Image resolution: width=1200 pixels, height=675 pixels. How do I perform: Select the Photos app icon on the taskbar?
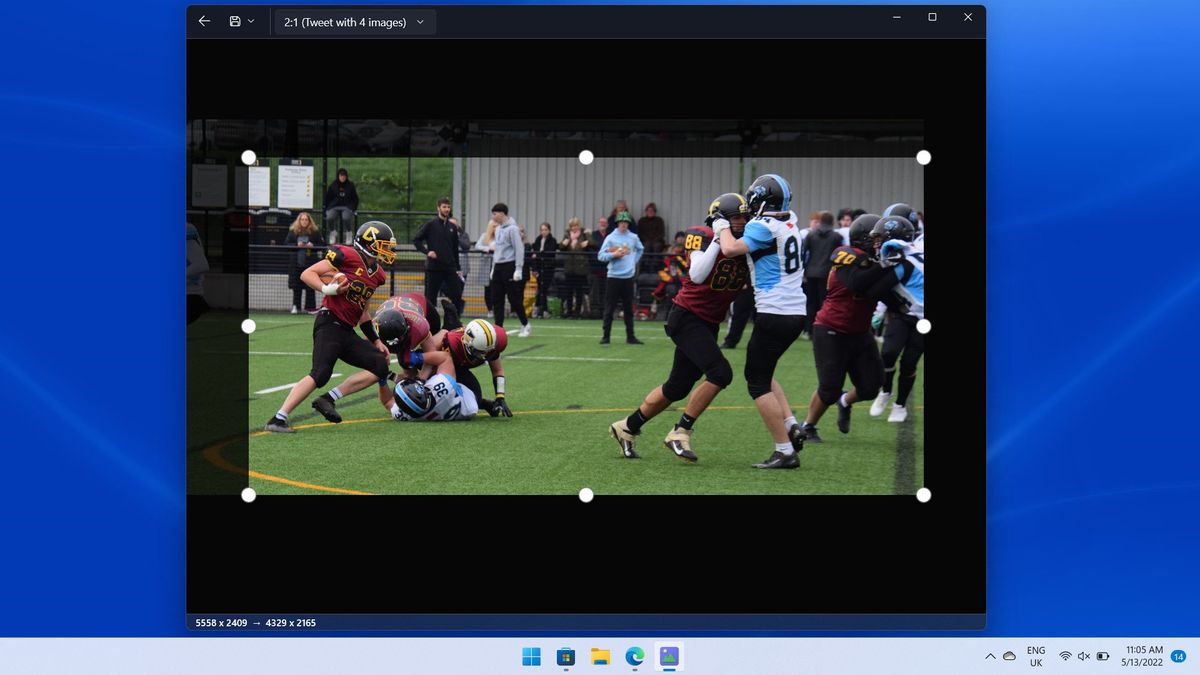click(x=668, y=657)
